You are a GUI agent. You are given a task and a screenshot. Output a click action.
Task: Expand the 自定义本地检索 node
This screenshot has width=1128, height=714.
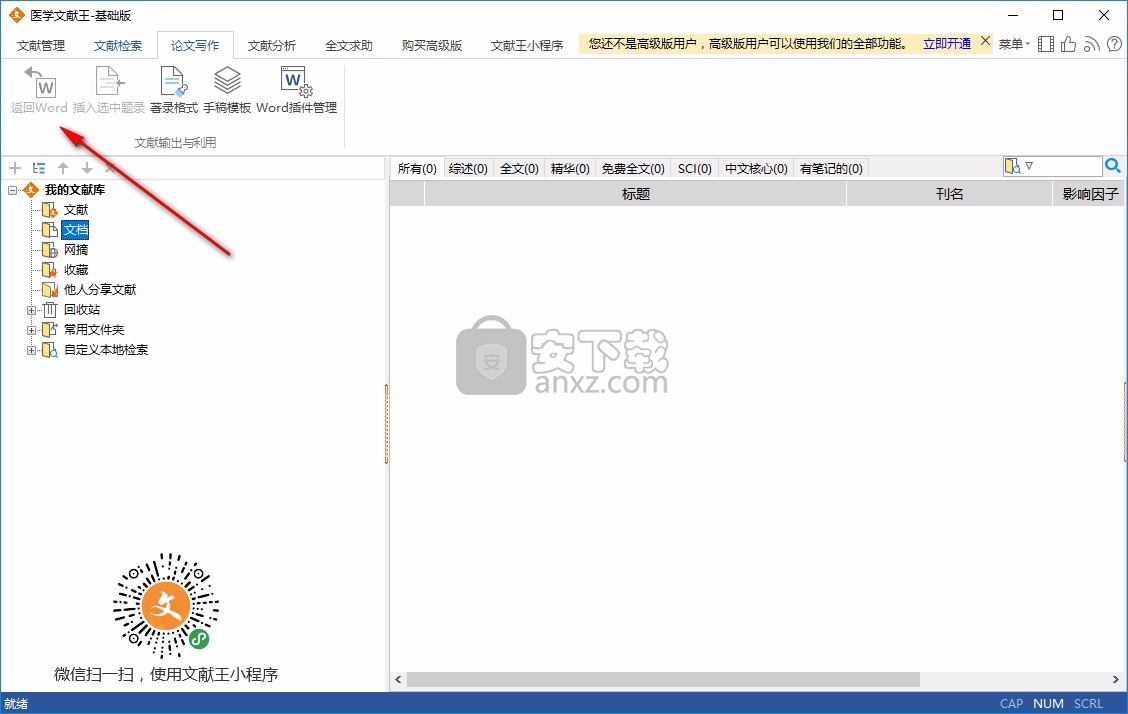tap(31, 350)
